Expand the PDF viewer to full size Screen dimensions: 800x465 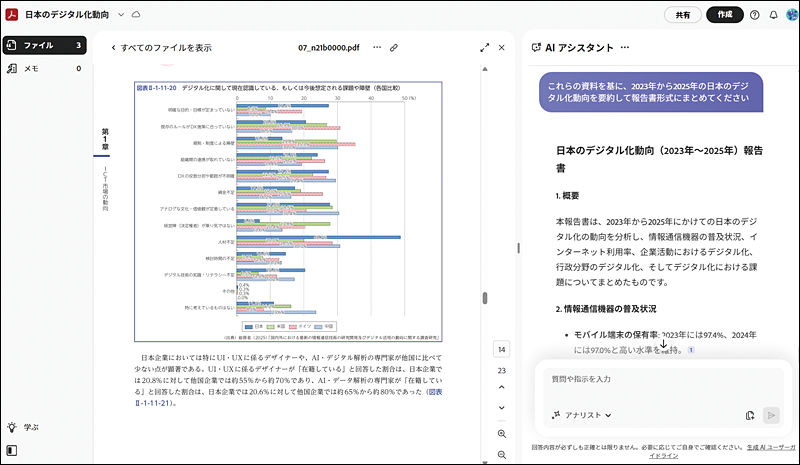tap(485, 47)
